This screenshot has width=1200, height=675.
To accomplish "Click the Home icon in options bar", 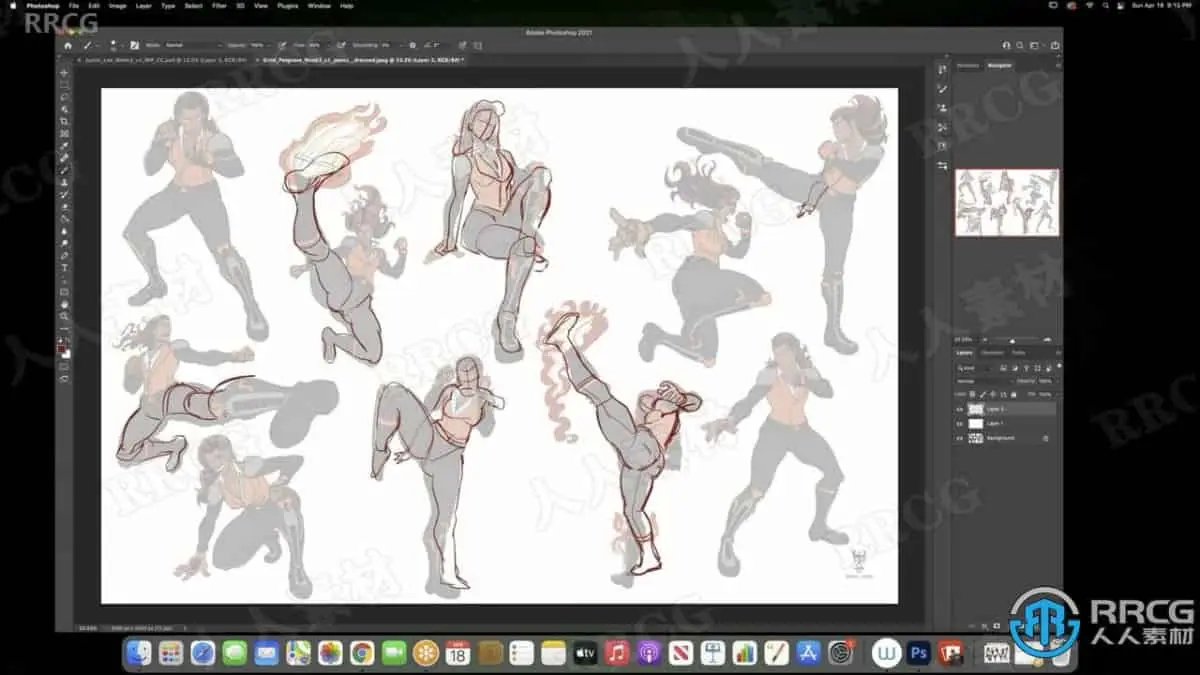I will [68, 45].
